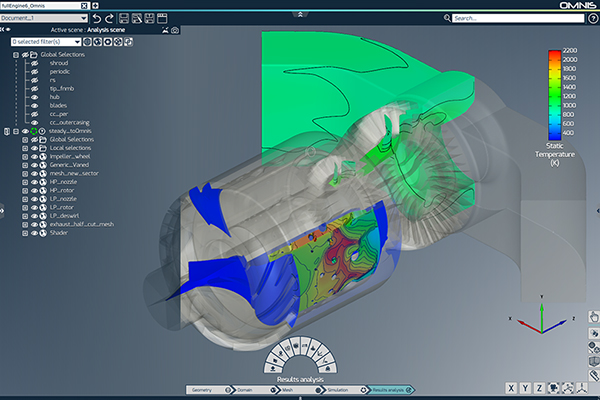Click the scene picture icon beside the camera
600x400 pixels.
[165, 30]
